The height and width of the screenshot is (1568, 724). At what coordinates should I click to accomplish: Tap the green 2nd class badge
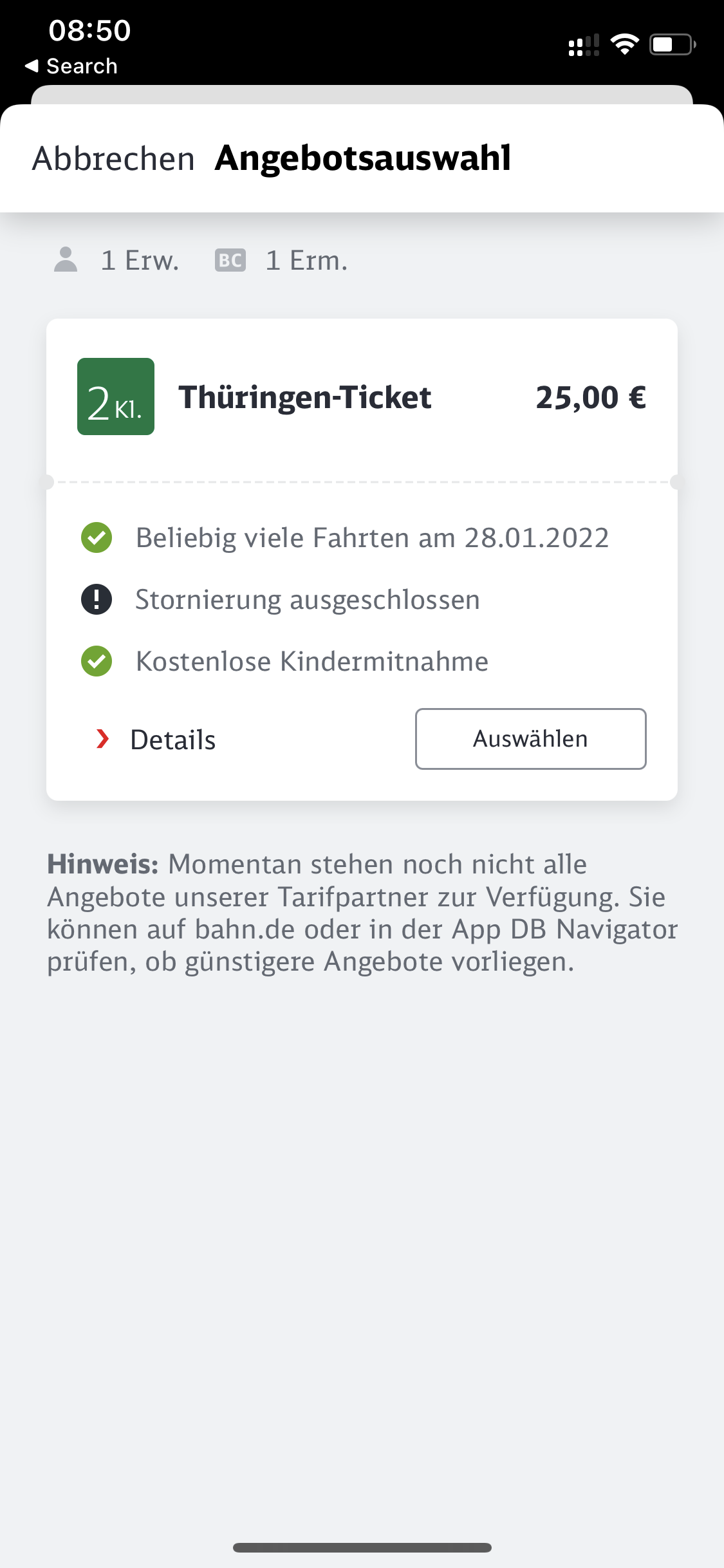pyautogui.click(x=116, y=397)
